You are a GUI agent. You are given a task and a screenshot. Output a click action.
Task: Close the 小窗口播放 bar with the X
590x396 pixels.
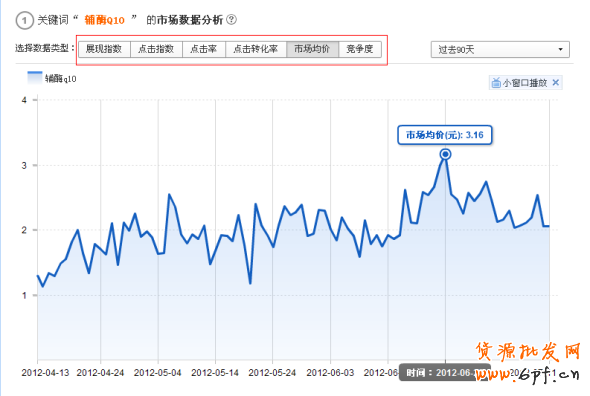[x=555, y=82]
